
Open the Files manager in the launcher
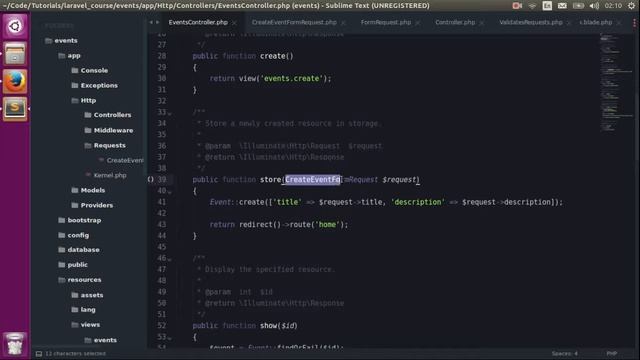pyautogui.click(x=15, y=54)
